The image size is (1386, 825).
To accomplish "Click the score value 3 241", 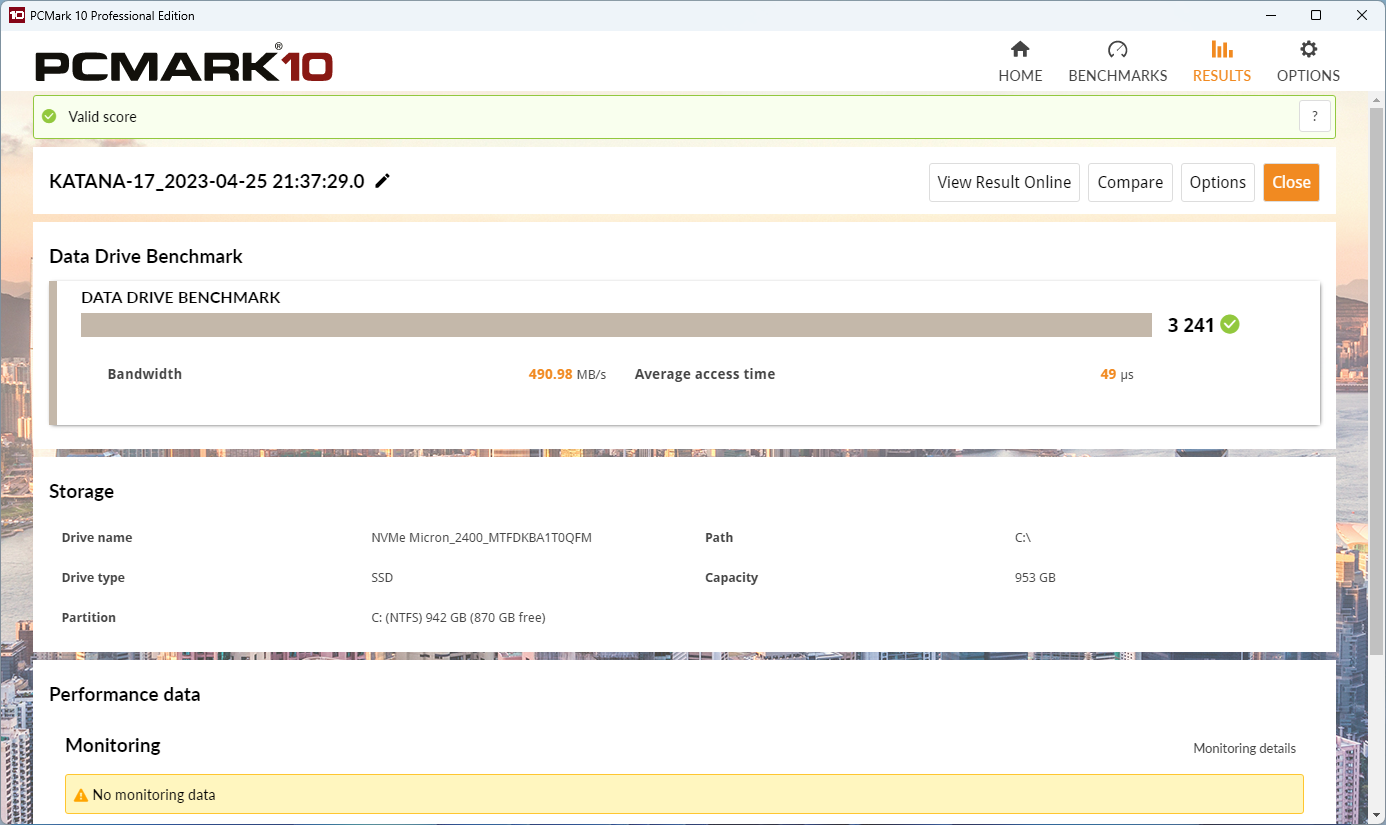I will coord(1190,325).
